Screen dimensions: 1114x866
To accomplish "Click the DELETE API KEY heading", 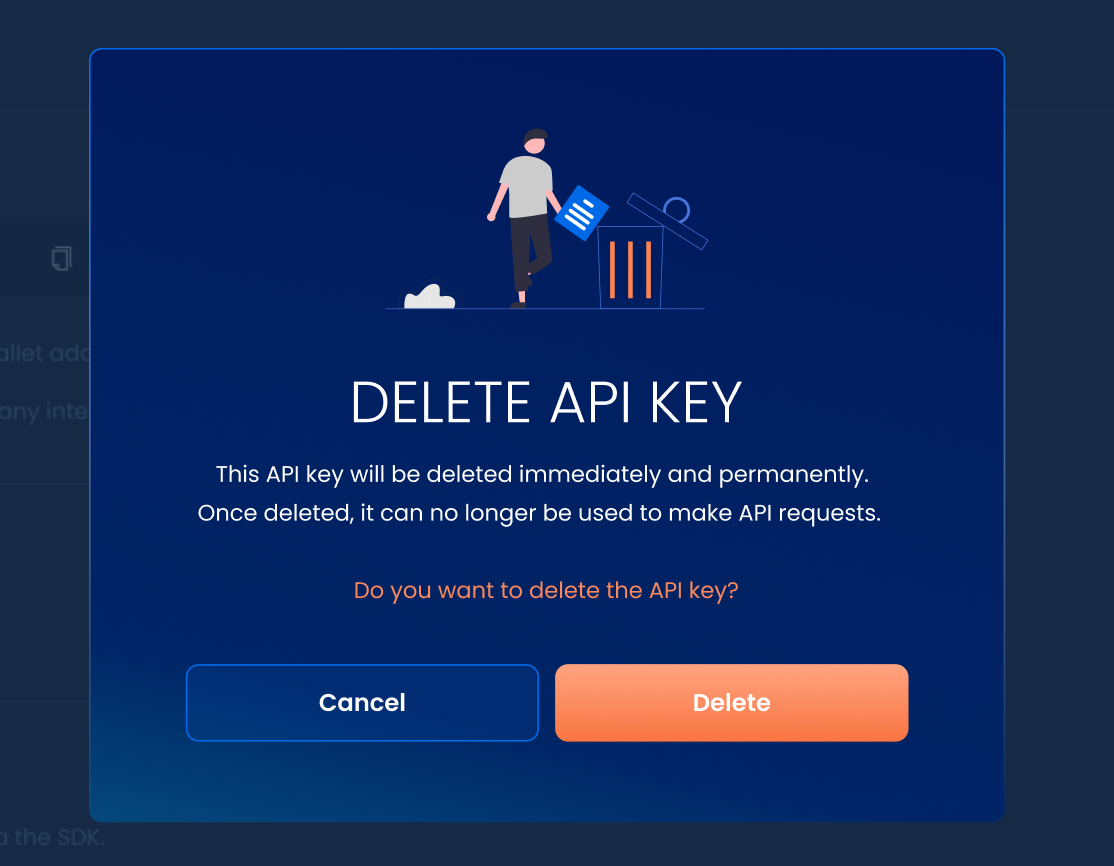I will tap(546, 402).
